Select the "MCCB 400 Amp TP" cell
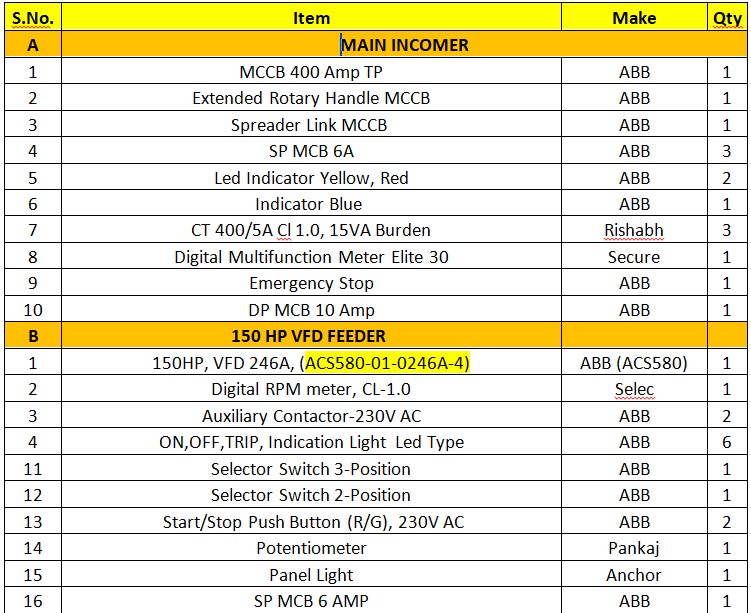This screenshot has height=613, width=751. click(x=311, y=72)
